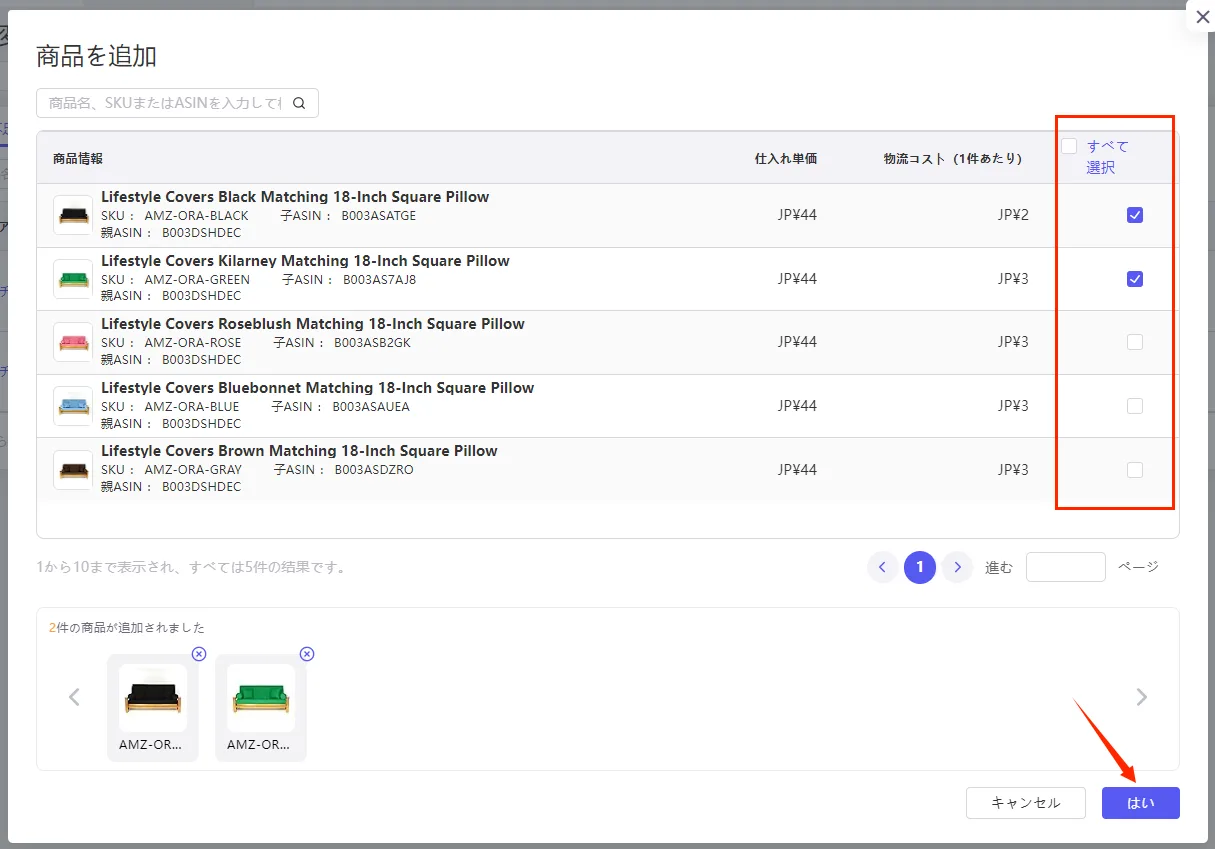Select page 1 in pagination
The height and width of the screenshot is (849, 1215).
[x=920, y=568]
